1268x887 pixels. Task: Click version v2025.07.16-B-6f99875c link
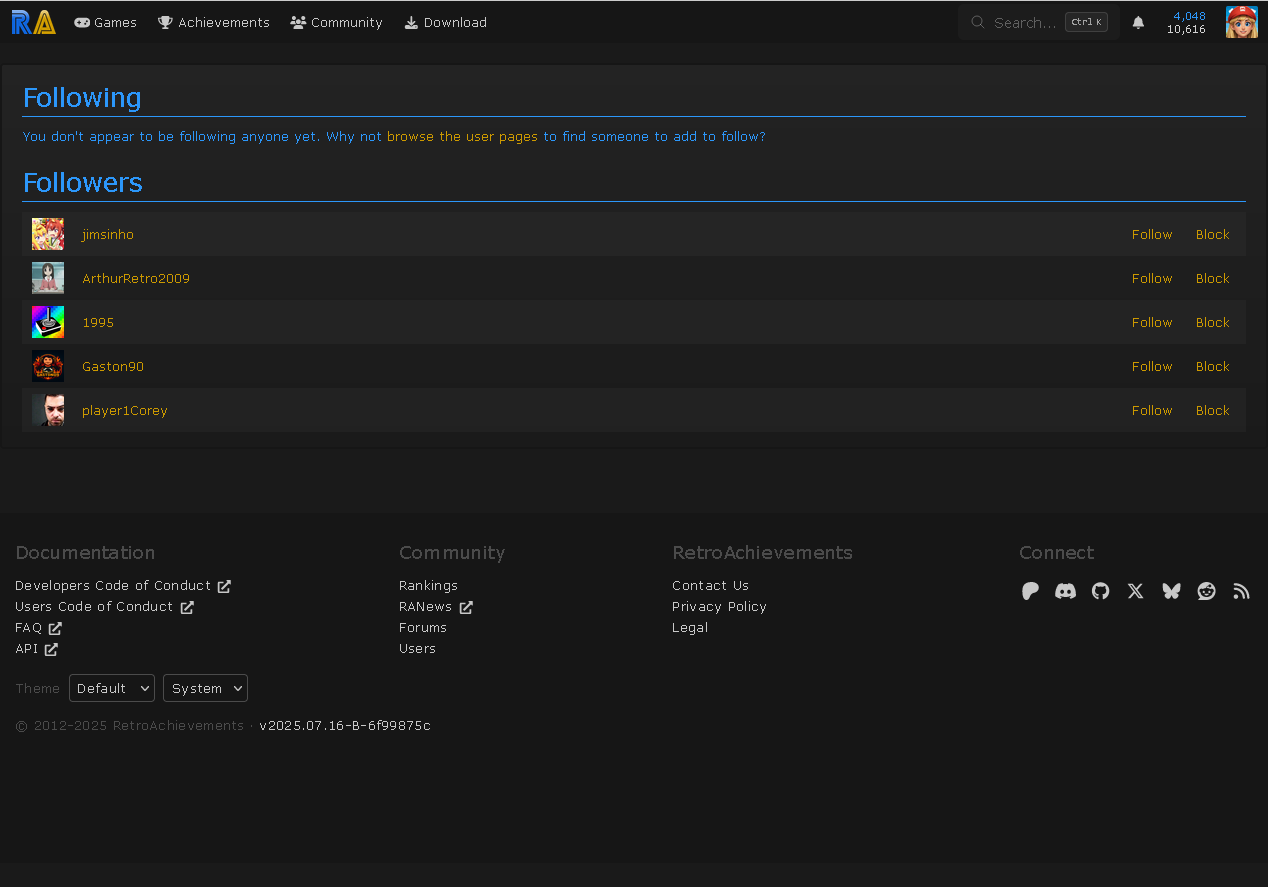coord(345,726)
